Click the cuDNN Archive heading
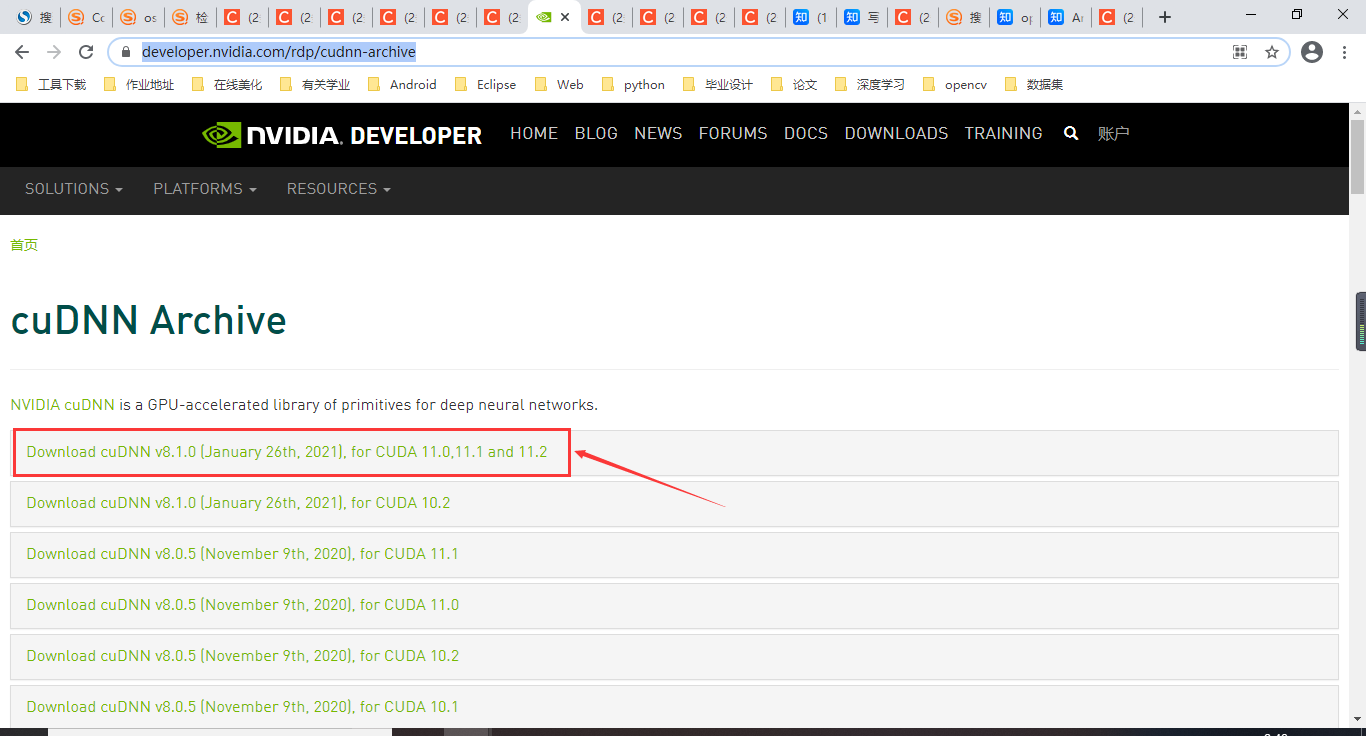The image size is (1366, 736). point(149,320)
